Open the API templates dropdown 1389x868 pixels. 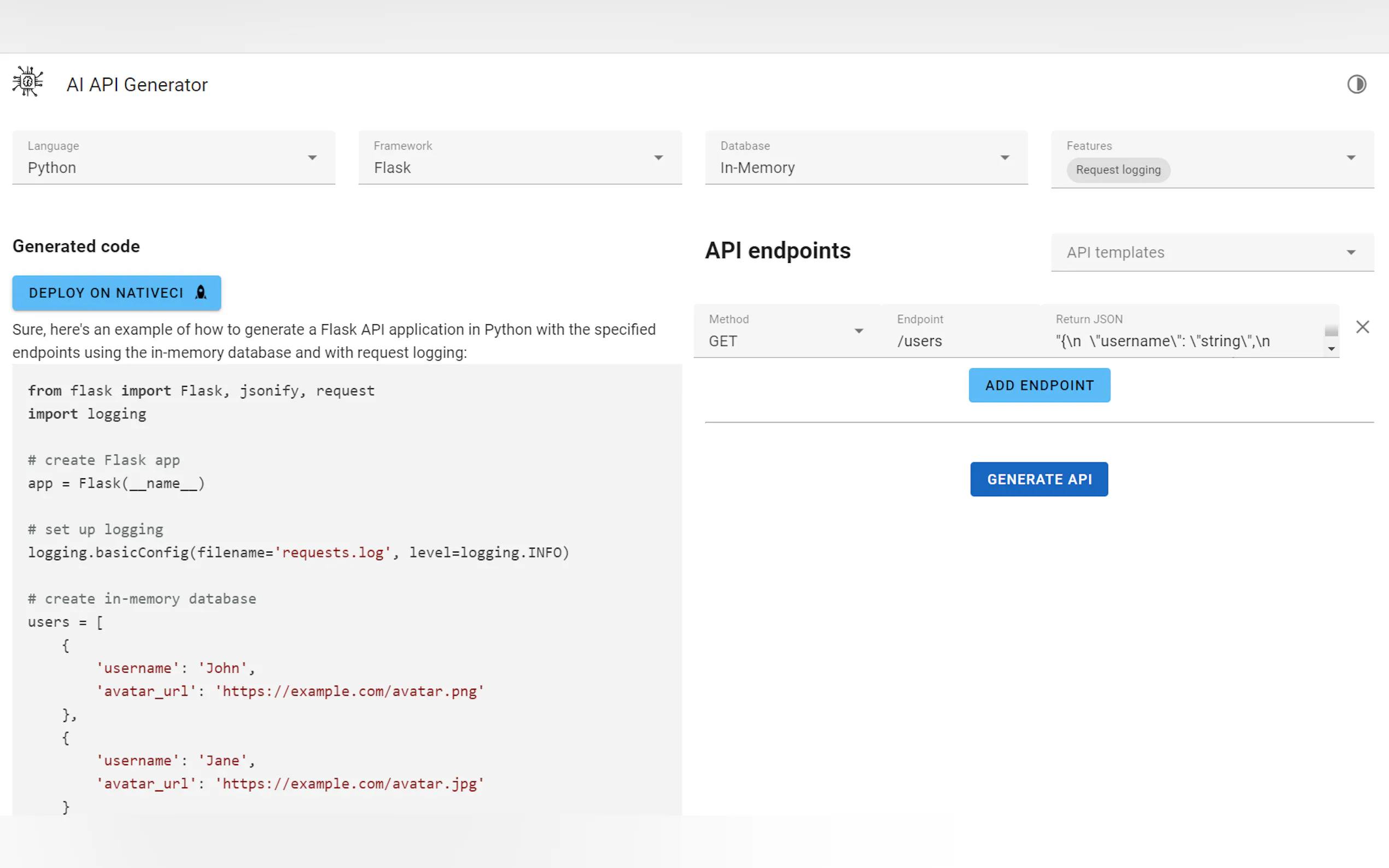pos(1212,253)
